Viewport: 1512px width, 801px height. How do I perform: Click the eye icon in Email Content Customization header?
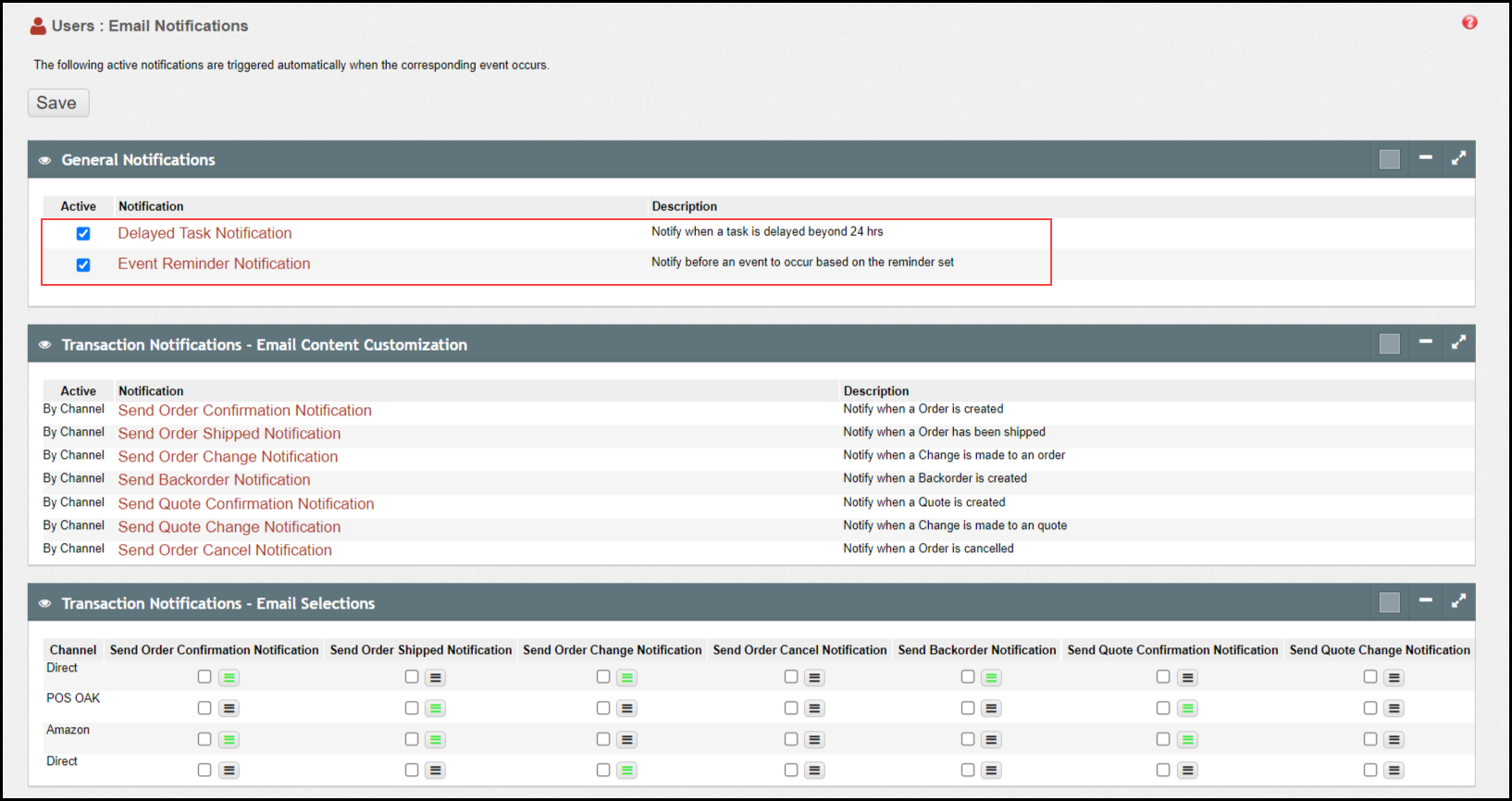44,345
